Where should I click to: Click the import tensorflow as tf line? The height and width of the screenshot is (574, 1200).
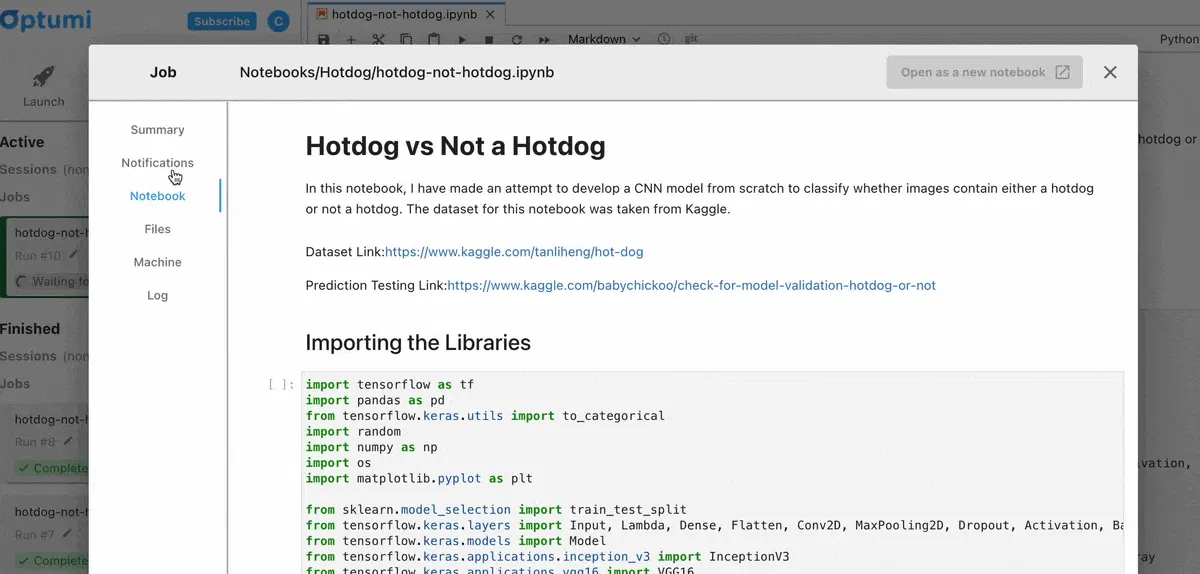pos(390,384)
